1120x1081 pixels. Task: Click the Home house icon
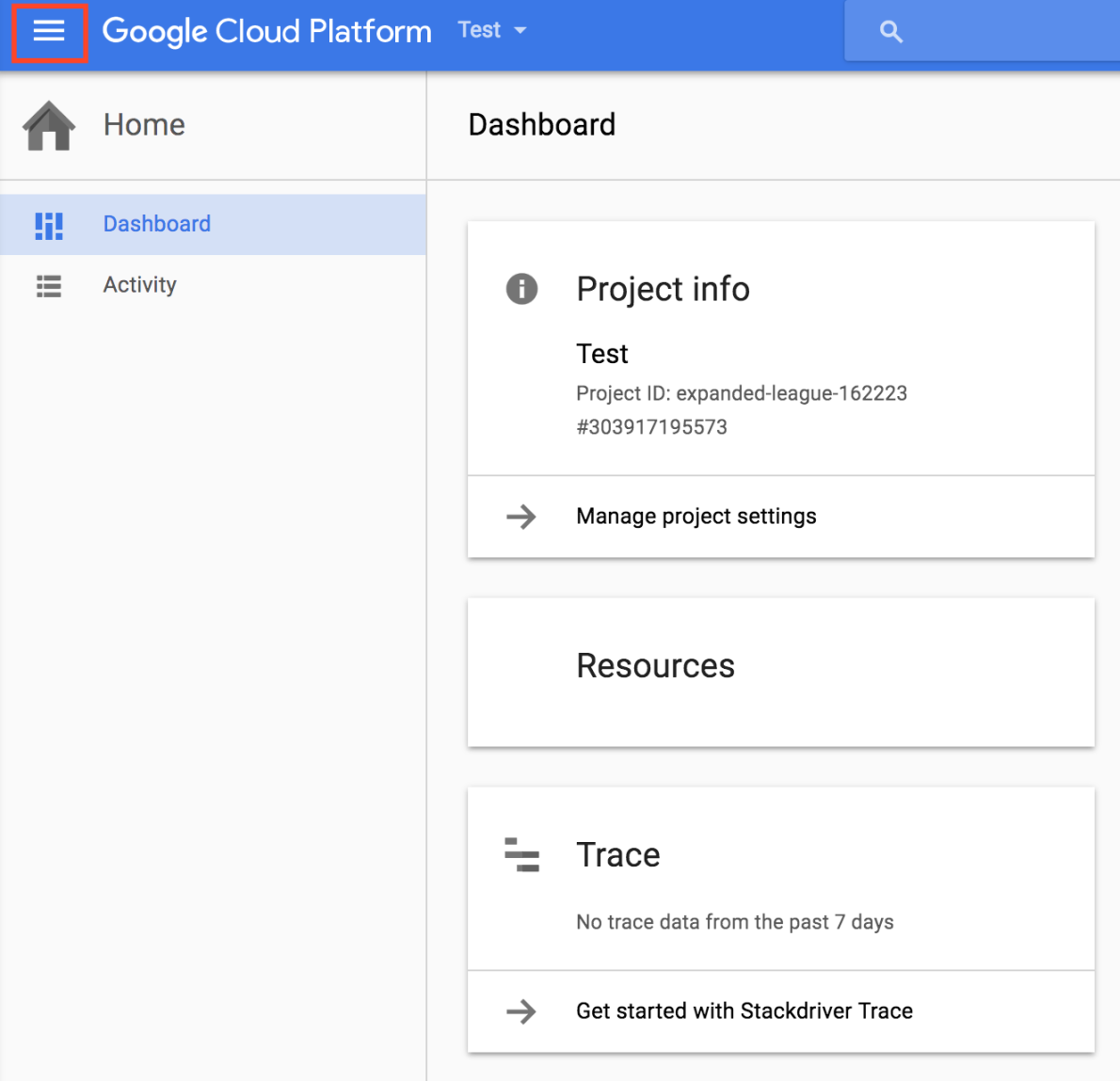tap(49, 125)
